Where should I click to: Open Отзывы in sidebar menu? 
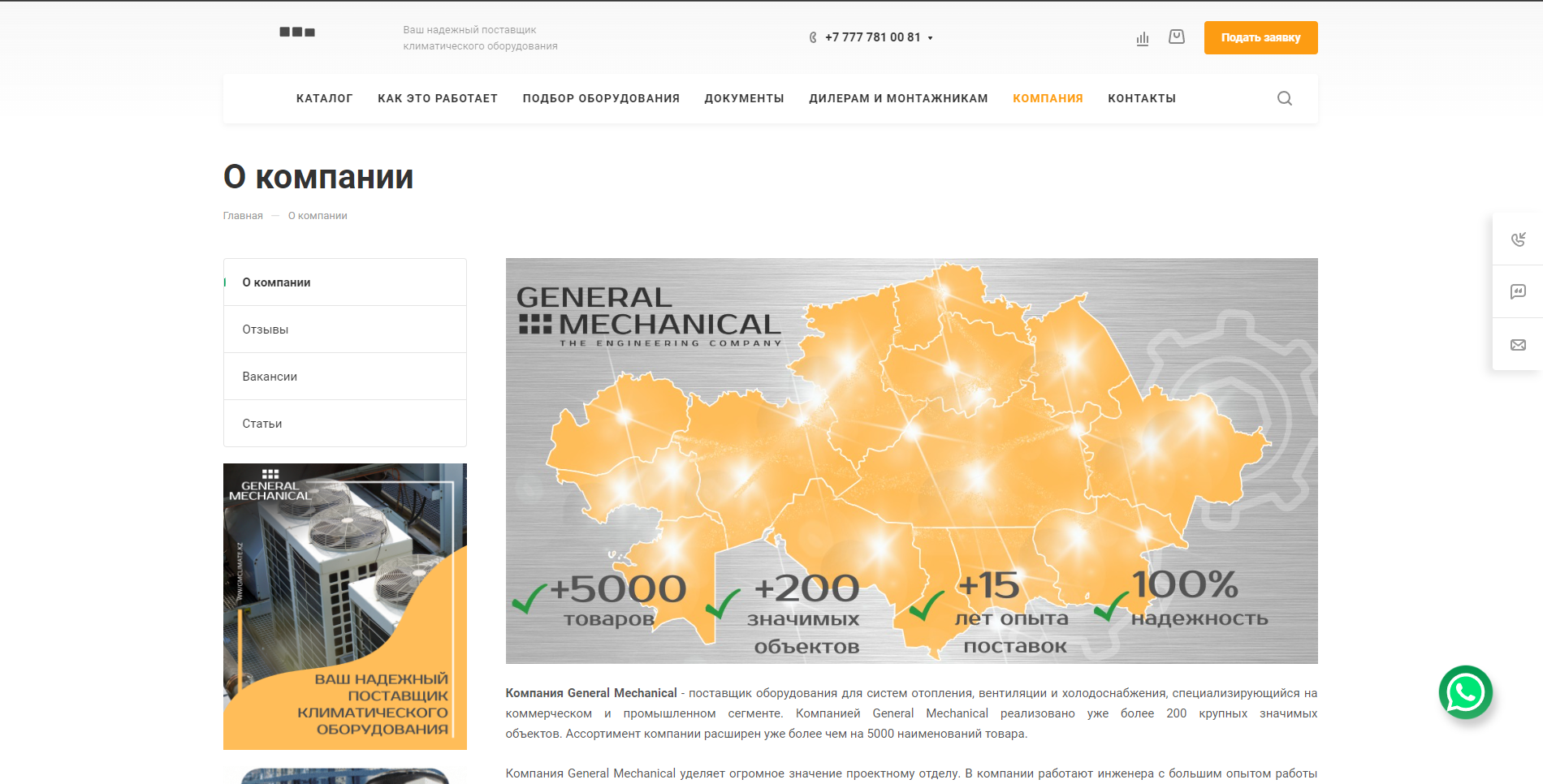click(345, 330)
